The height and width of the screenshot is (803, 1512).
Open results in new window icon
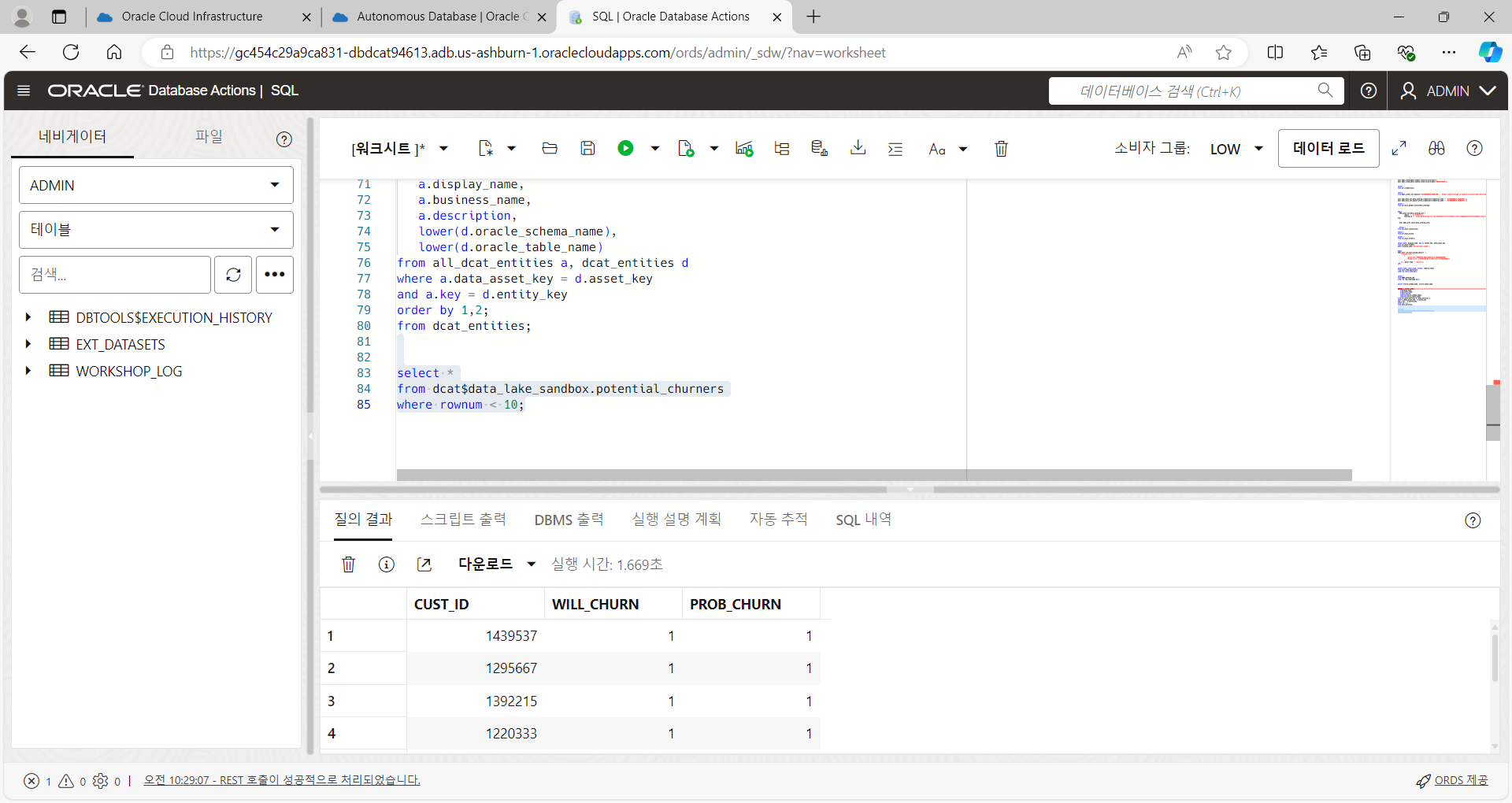(424, 564)
